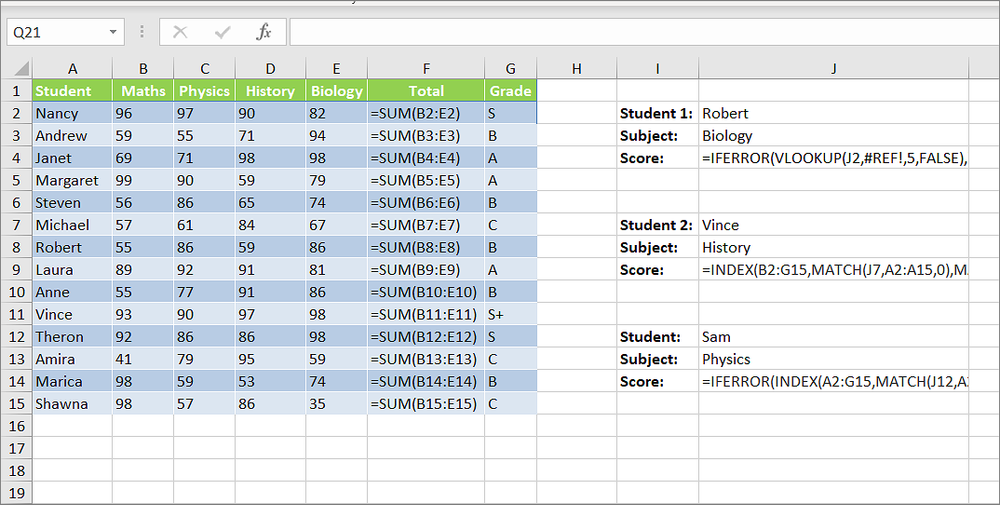
Task: Select row 1 header
Action: [x=17, y=91]
